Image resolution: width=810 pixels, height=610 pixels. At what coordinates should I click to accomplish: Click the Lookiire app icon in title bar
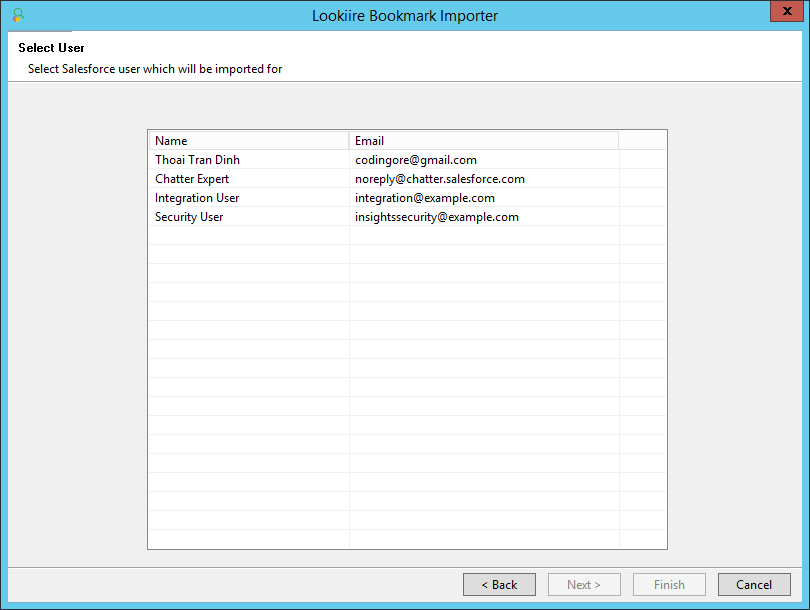[x=18, y=15]
